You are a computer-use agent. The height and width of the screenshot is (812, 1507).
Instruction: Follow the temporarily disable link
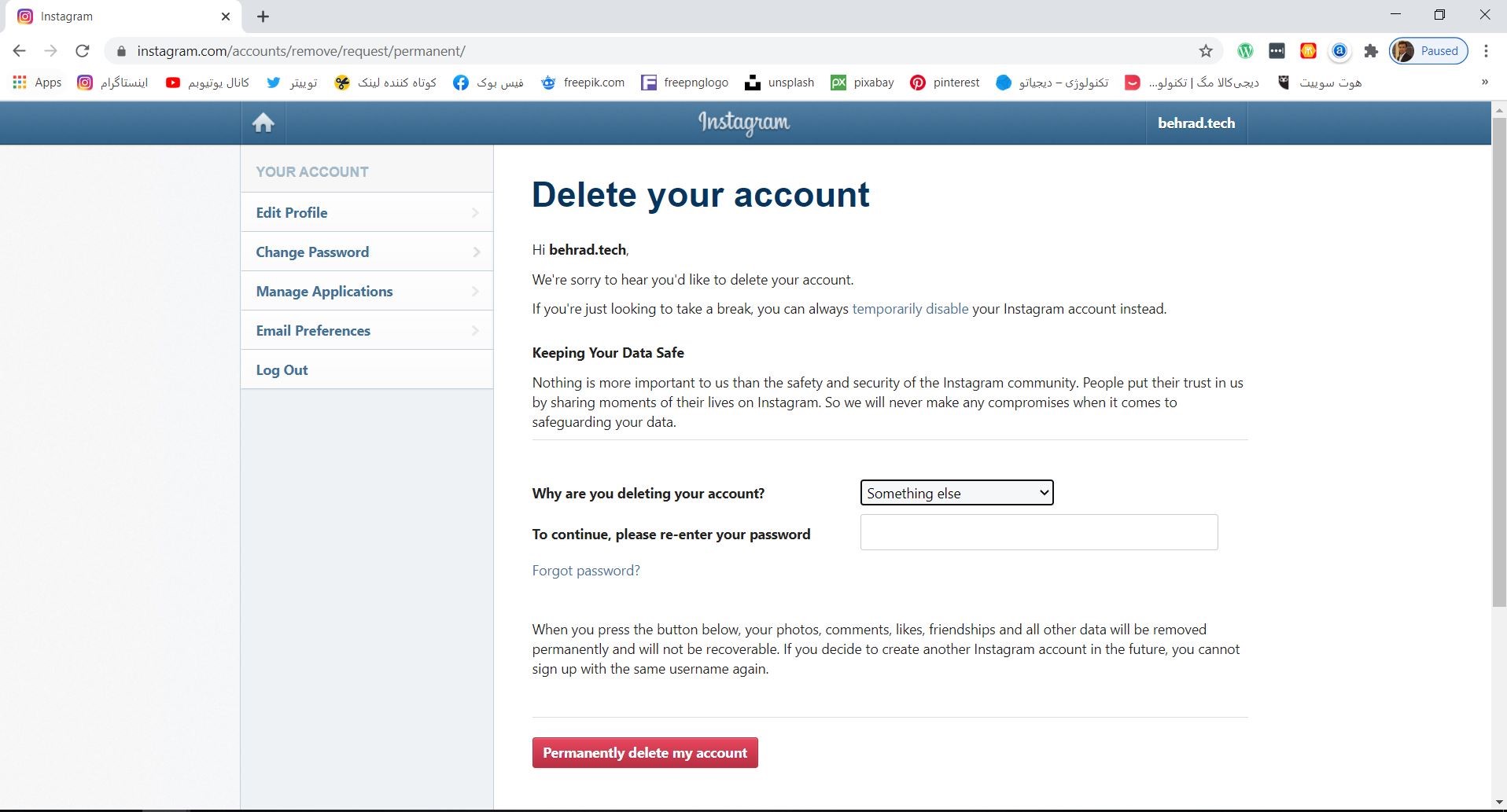coord(910,309)
